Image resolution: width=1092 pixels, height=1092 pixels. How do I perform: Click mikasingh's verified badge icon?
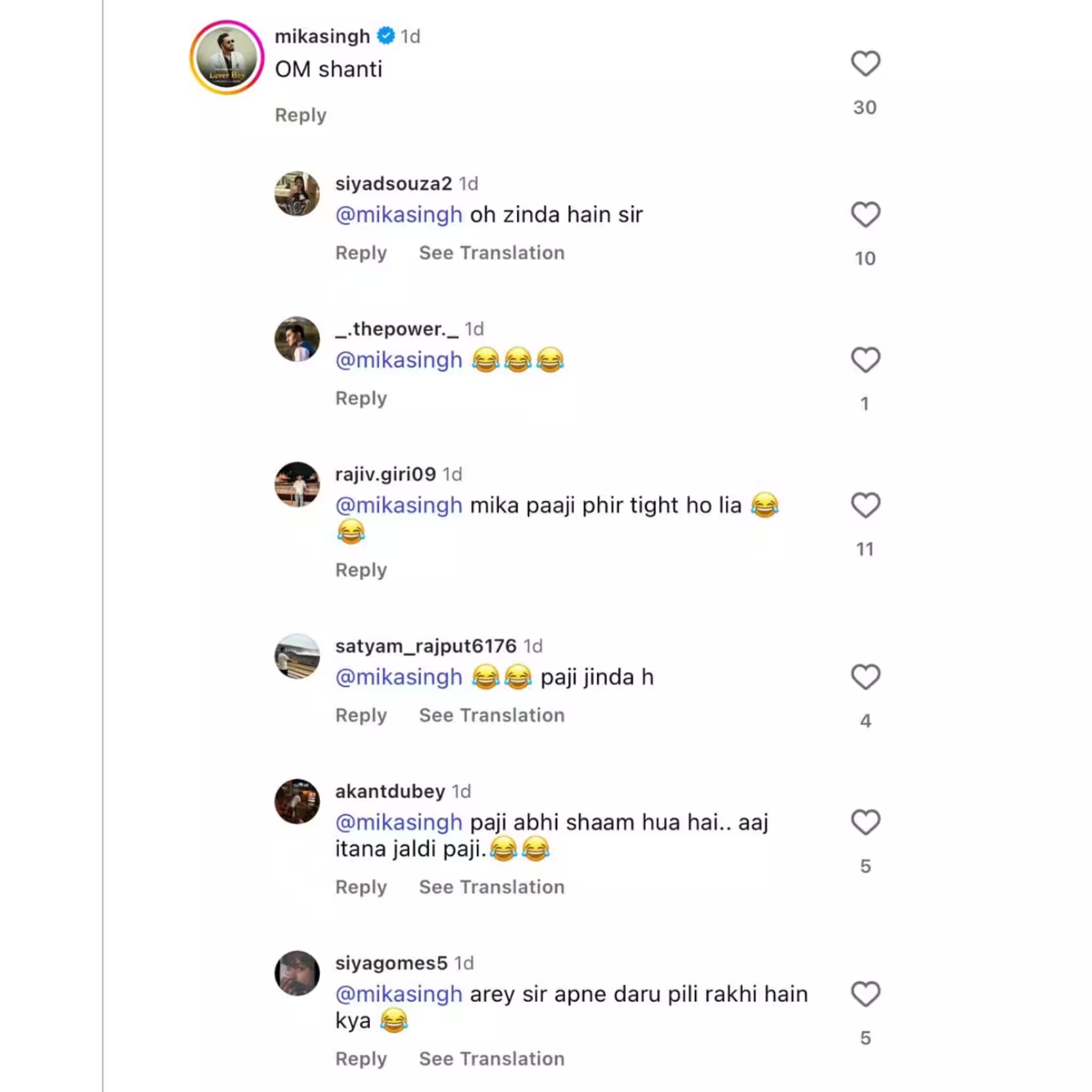(x=386, y=36)
